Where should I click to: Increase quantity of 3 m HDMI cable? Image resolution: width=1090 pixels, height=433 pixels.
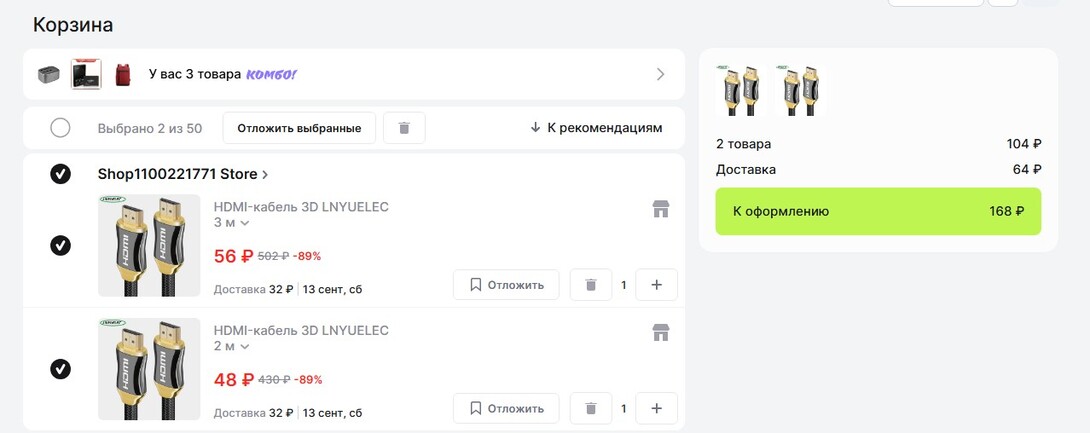tap(656, 285)
